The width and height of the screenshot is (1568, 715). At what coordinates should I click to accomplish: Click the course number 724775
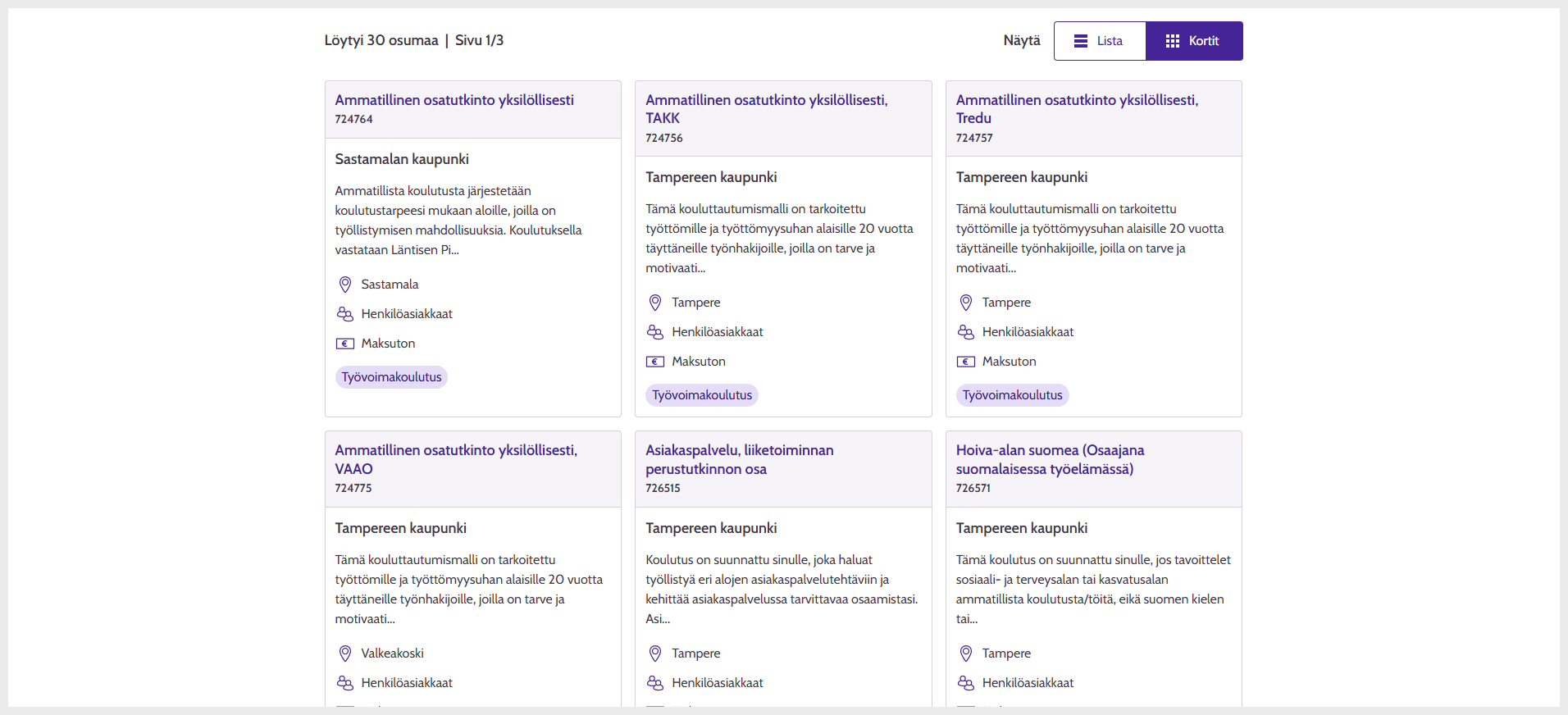353,488
